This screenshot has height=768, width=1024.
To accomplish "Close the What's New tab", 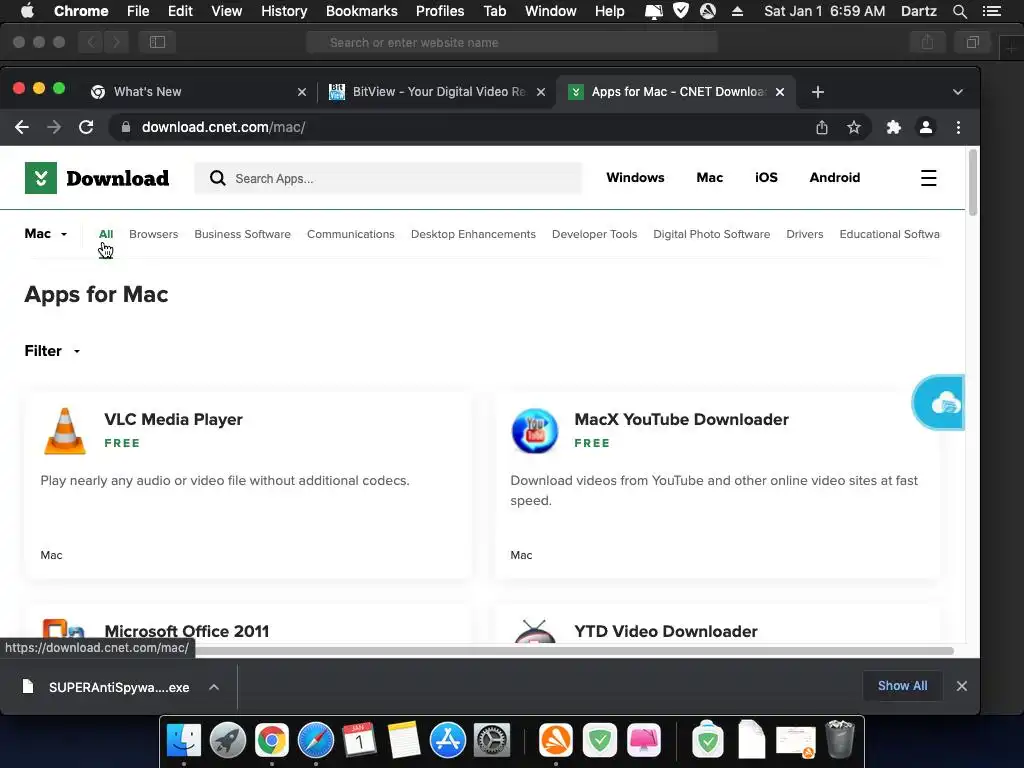I will pos(302,92).
